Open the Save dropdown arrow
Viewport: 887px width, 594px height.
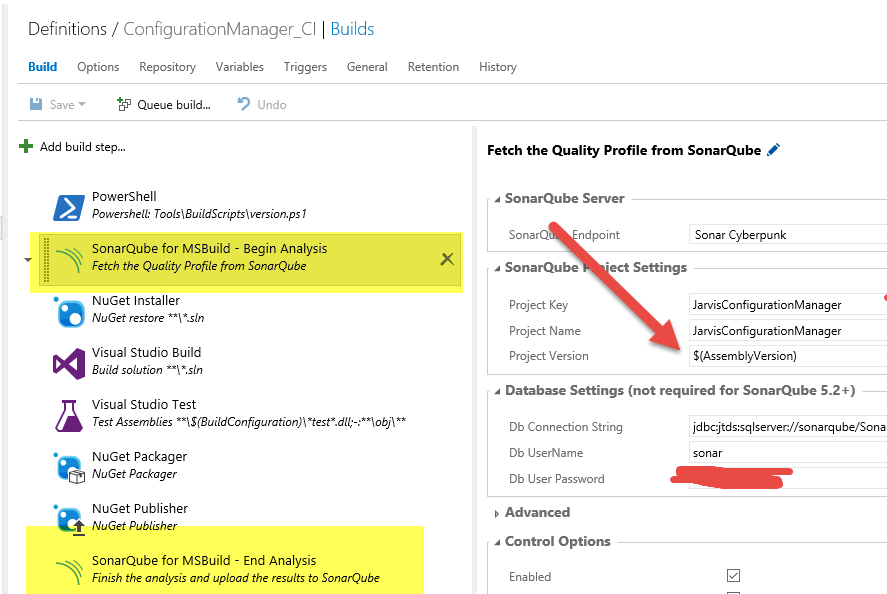point(82,104)
